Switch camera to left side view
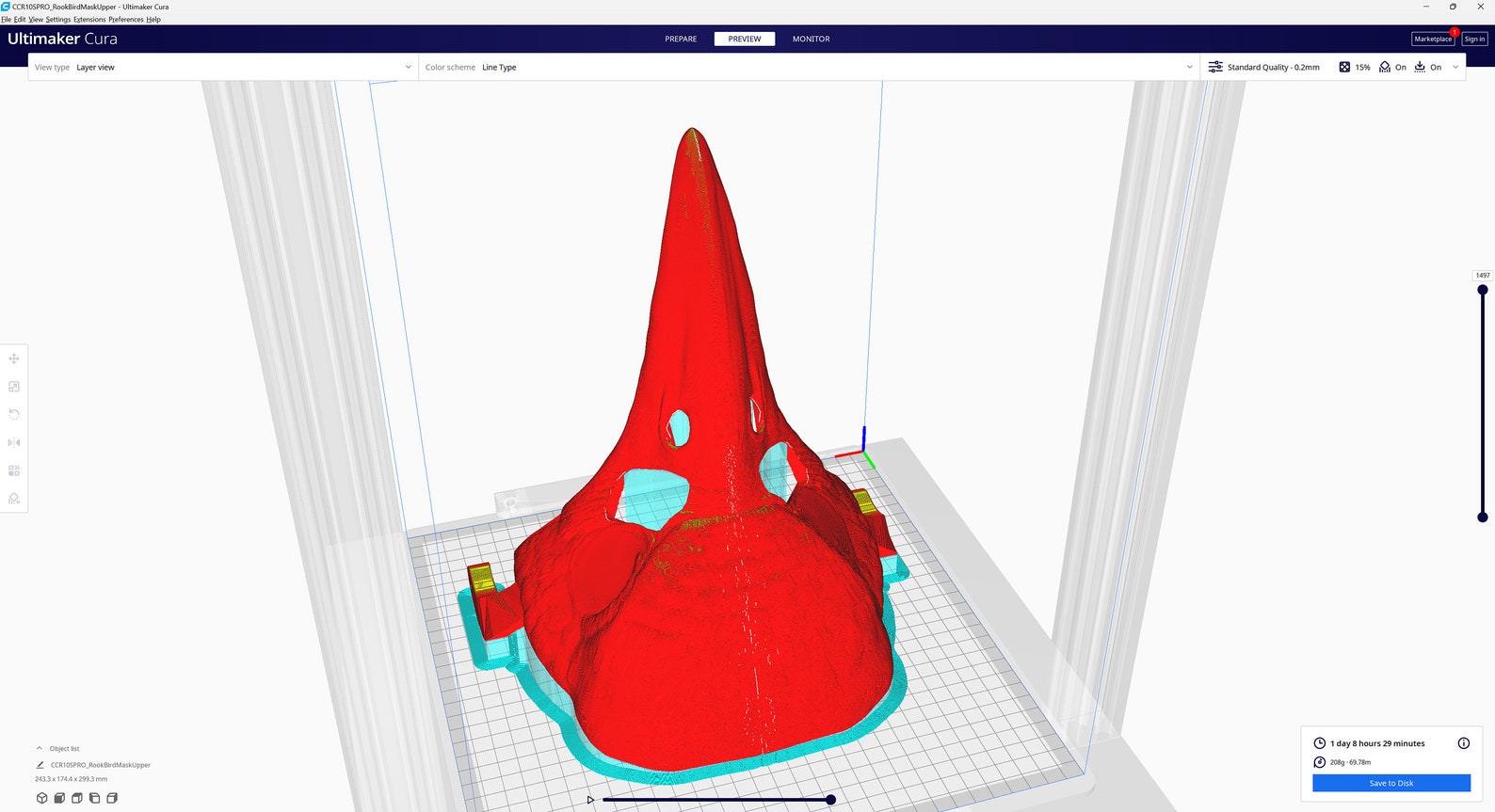This screenshot has width=1495, height=812. click(x=94, y=798)
